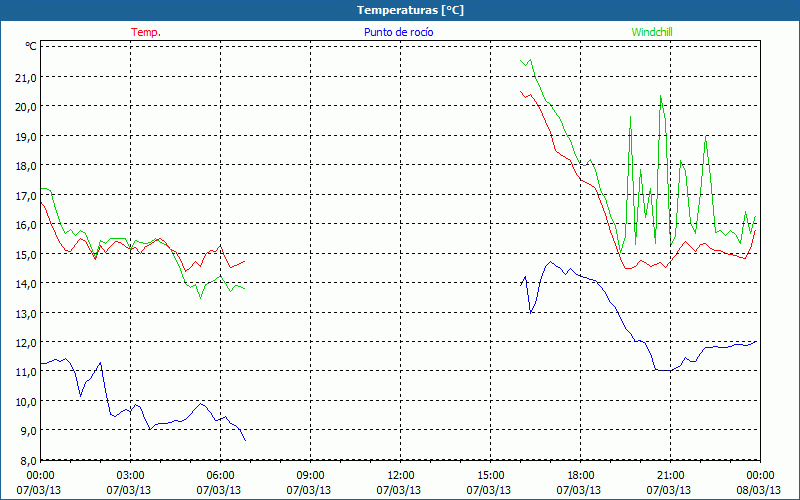This screenshot has width=800, height=500.
Task: Click the 10,0 y-axis value
Action: (x=27, y=402)
